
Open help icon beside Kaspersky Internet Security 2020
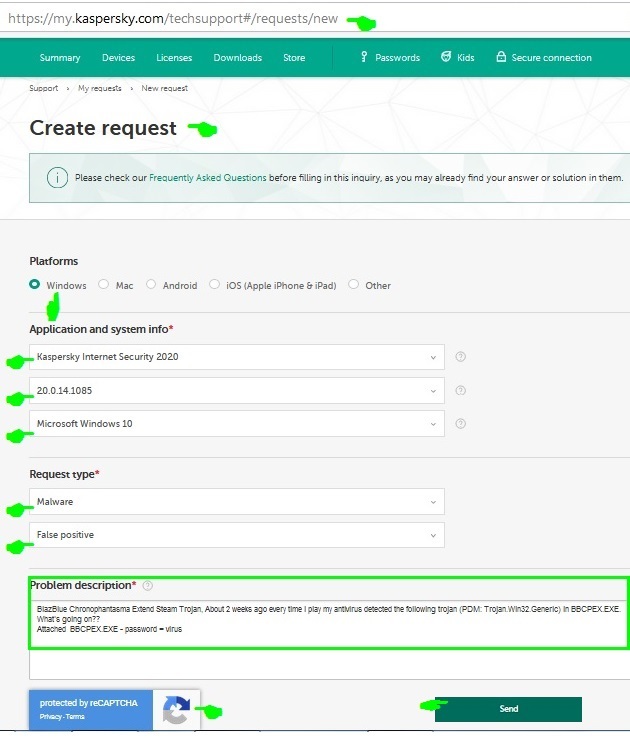pyautogui.click(x=461, y=357)
